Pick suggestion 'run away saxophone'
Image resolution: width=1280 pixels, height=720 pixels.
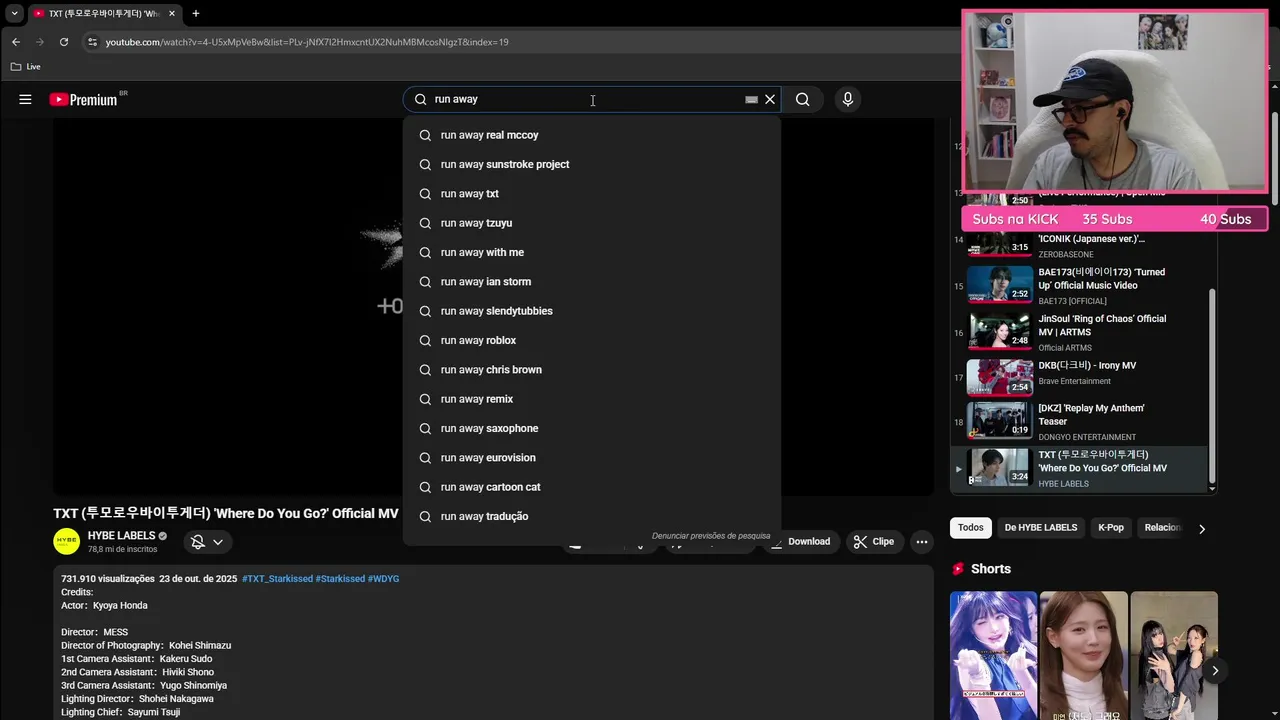click(x=592, y=428)
